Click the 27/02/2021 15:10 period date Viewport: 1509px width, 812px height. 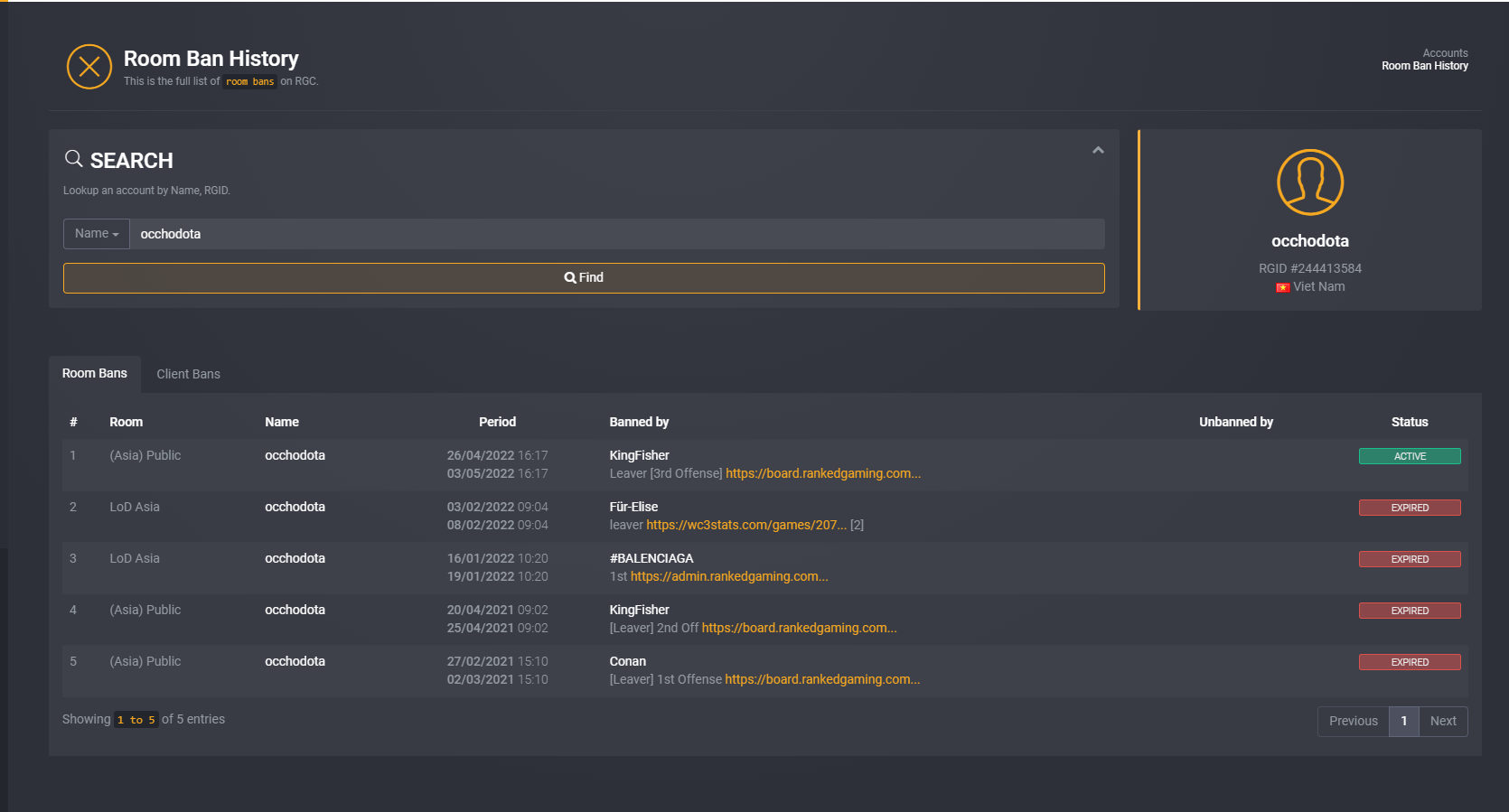tap(497, 661)
